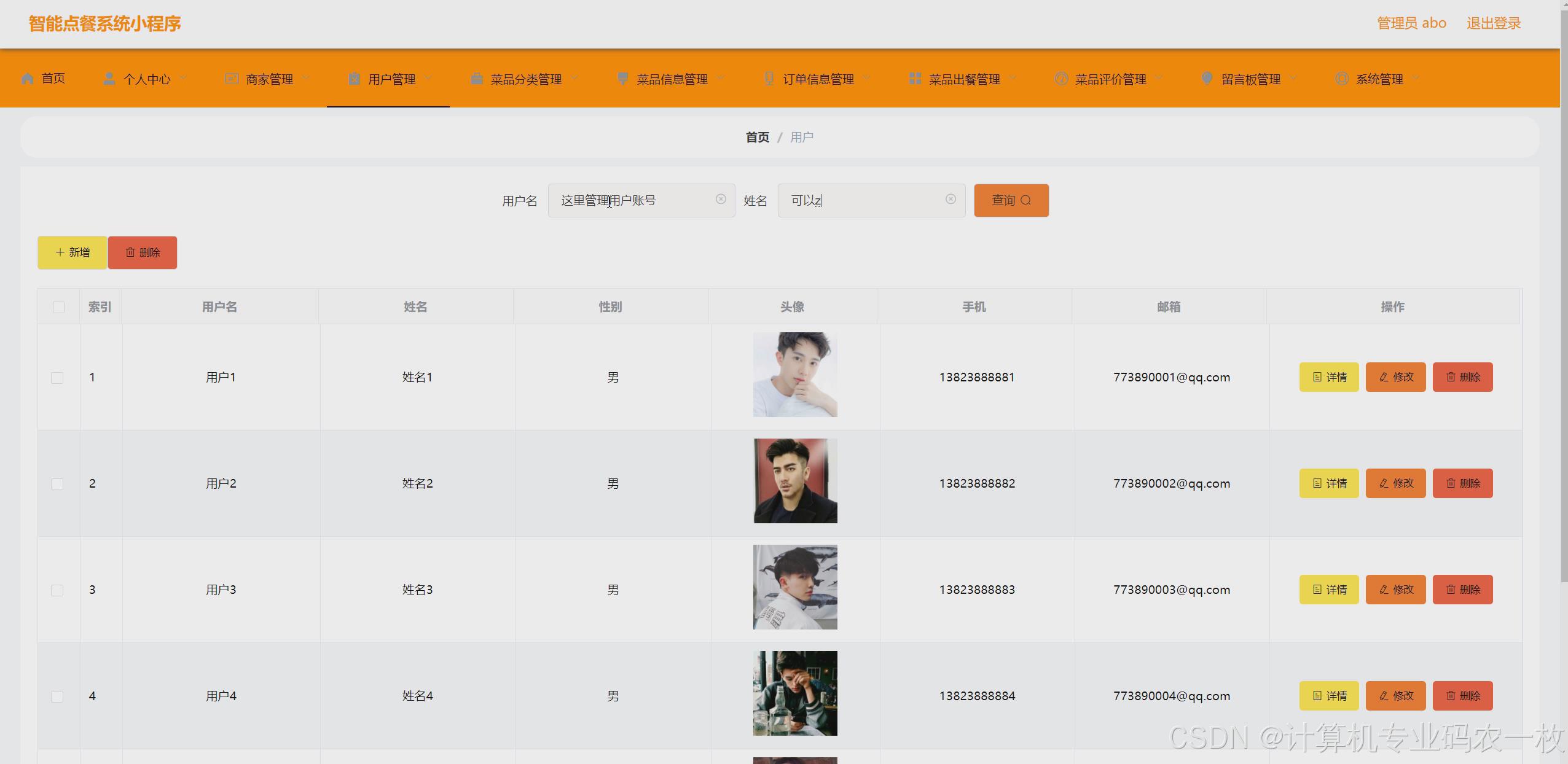Click 用户2's avatar thumbnail
The image size is (1568, 764).
click(x=795, y=481)
